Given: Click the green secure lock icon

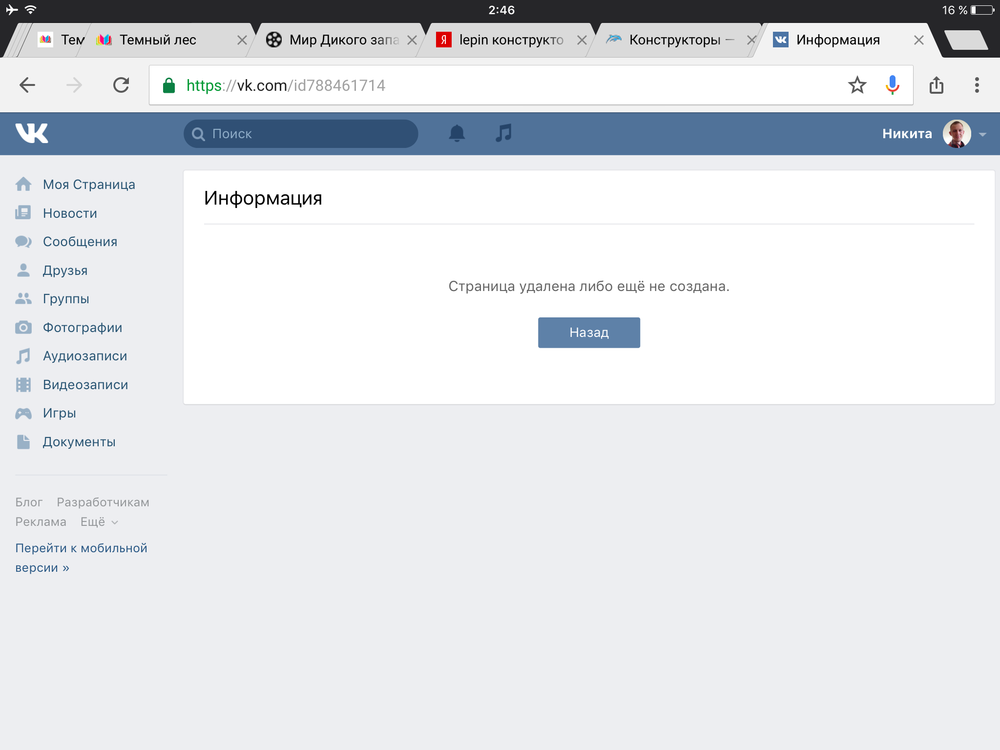Looking at the screenshot, I should coord(169,85).
